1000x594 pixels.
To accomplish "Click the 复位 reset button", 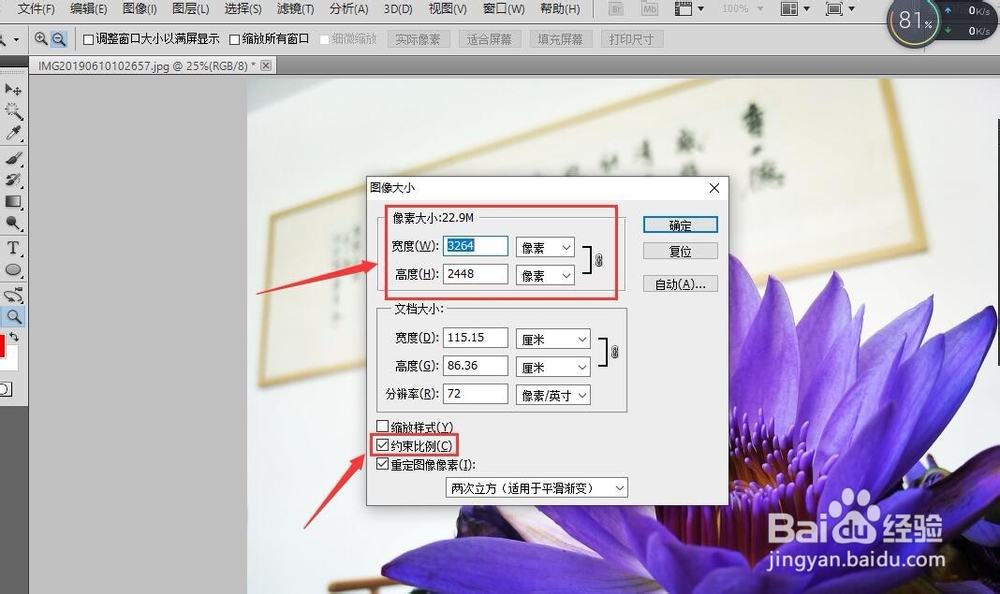I will [680, 251].
